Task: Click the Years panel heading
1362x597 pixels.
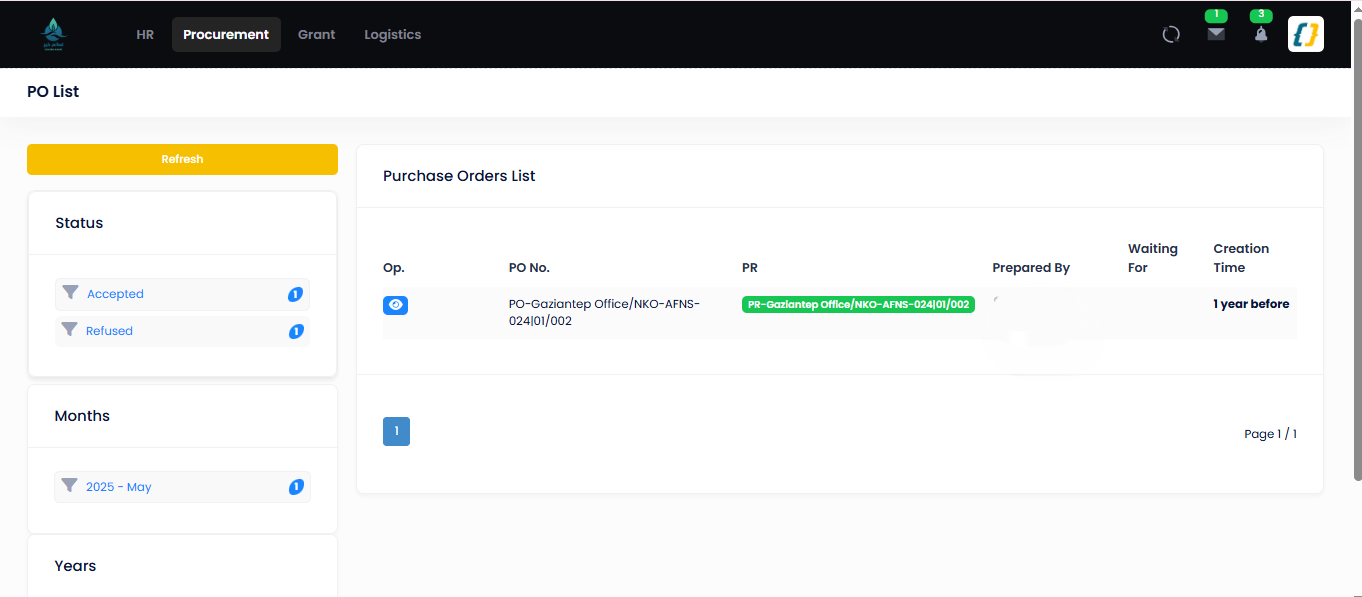Action: (x=75, y=566)
